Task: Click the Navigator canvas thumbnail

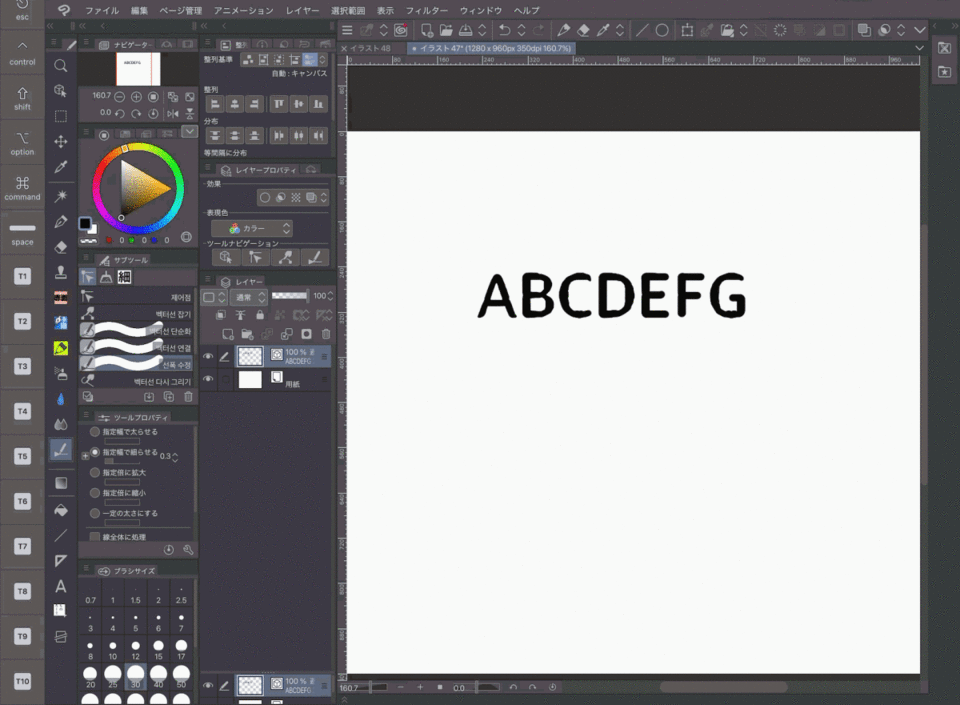Action: 138,69
